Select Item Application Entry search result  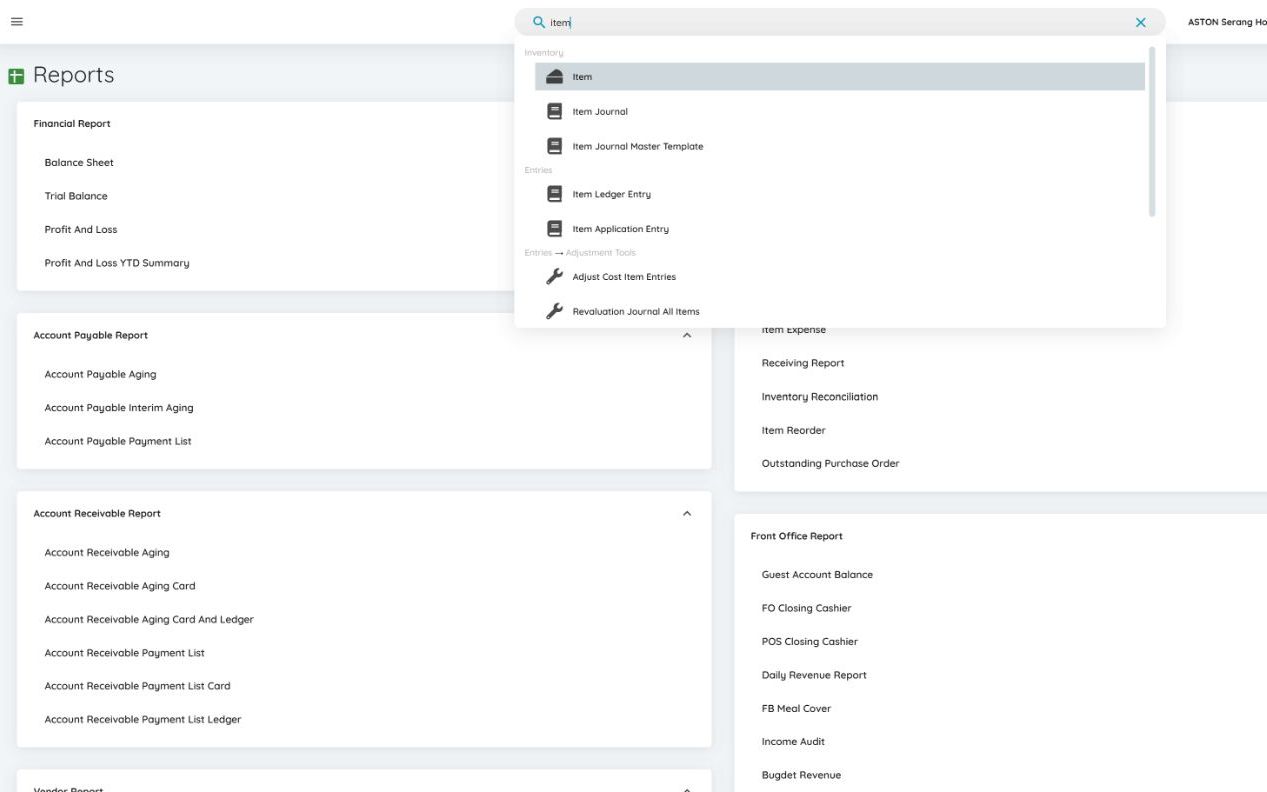click(x=620, y=229)
